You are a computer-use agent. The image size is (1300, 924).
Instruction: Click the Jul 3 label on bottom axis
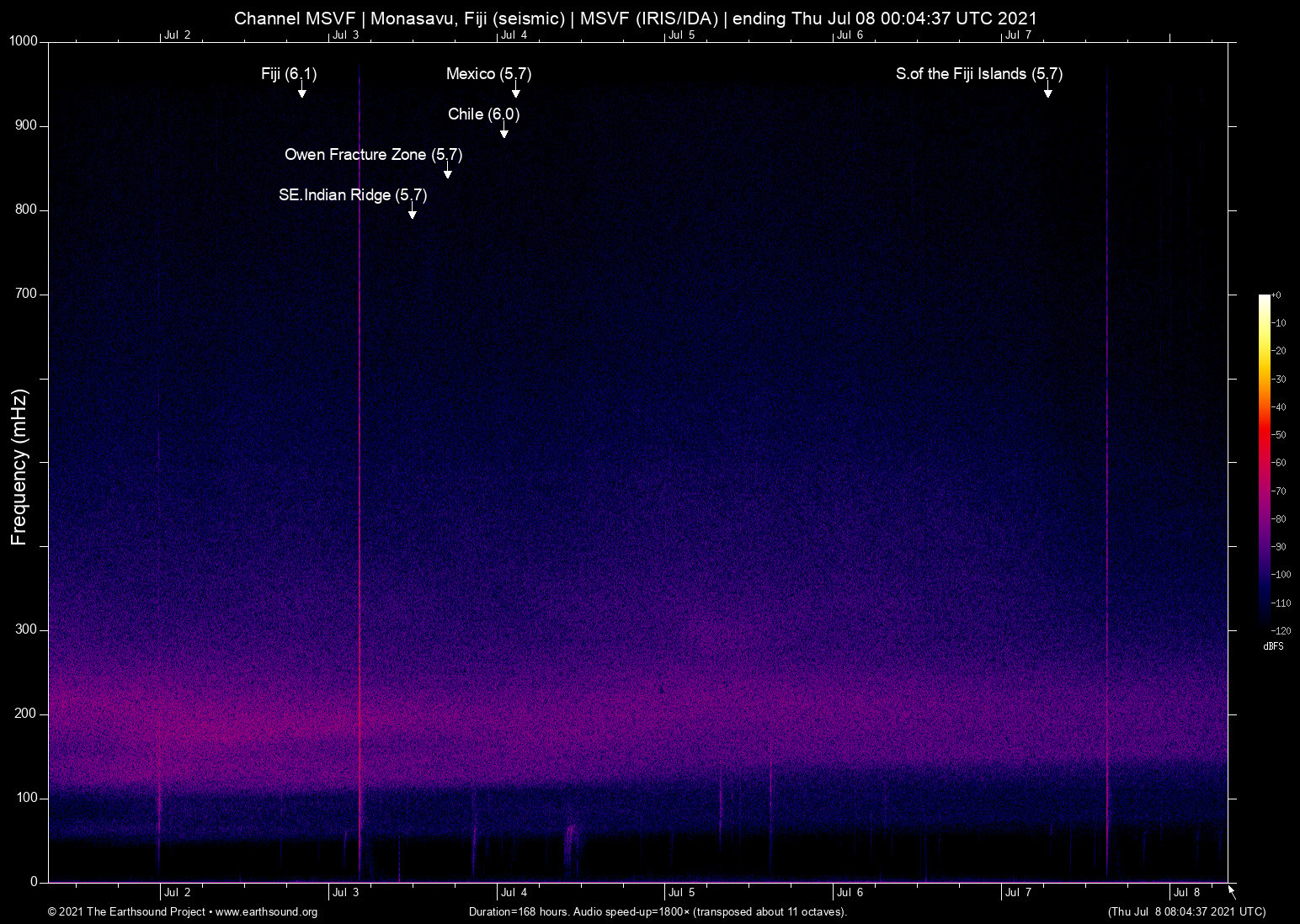click(346, 893)
